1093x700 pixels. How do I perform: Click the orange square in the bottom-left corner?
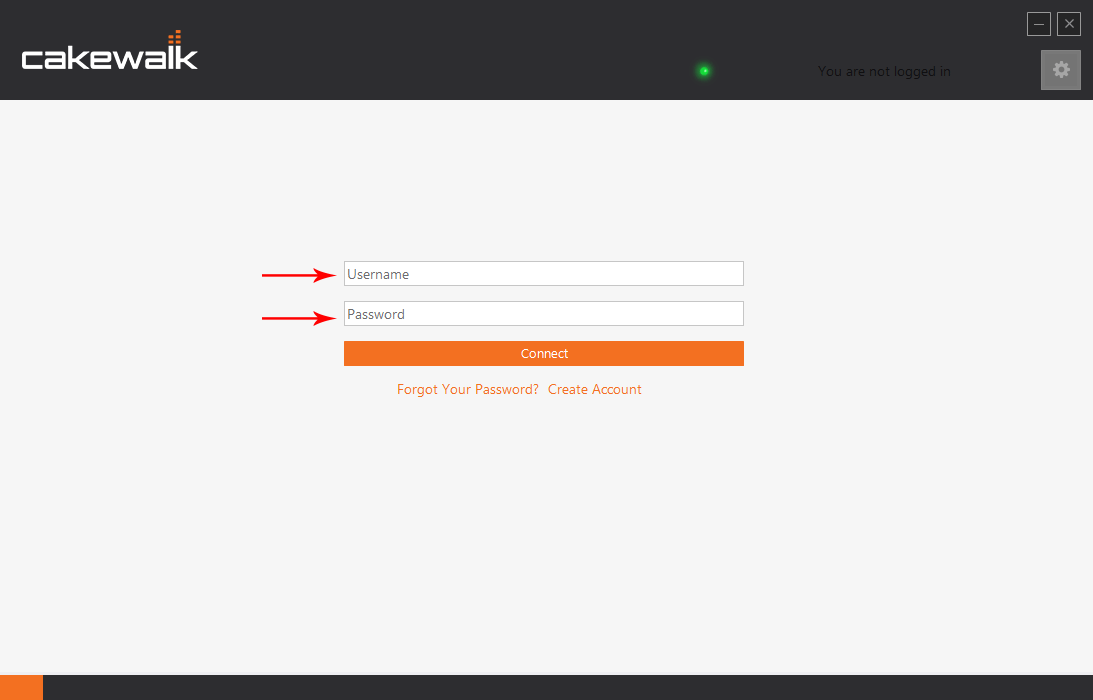click(x=21, y=687)
